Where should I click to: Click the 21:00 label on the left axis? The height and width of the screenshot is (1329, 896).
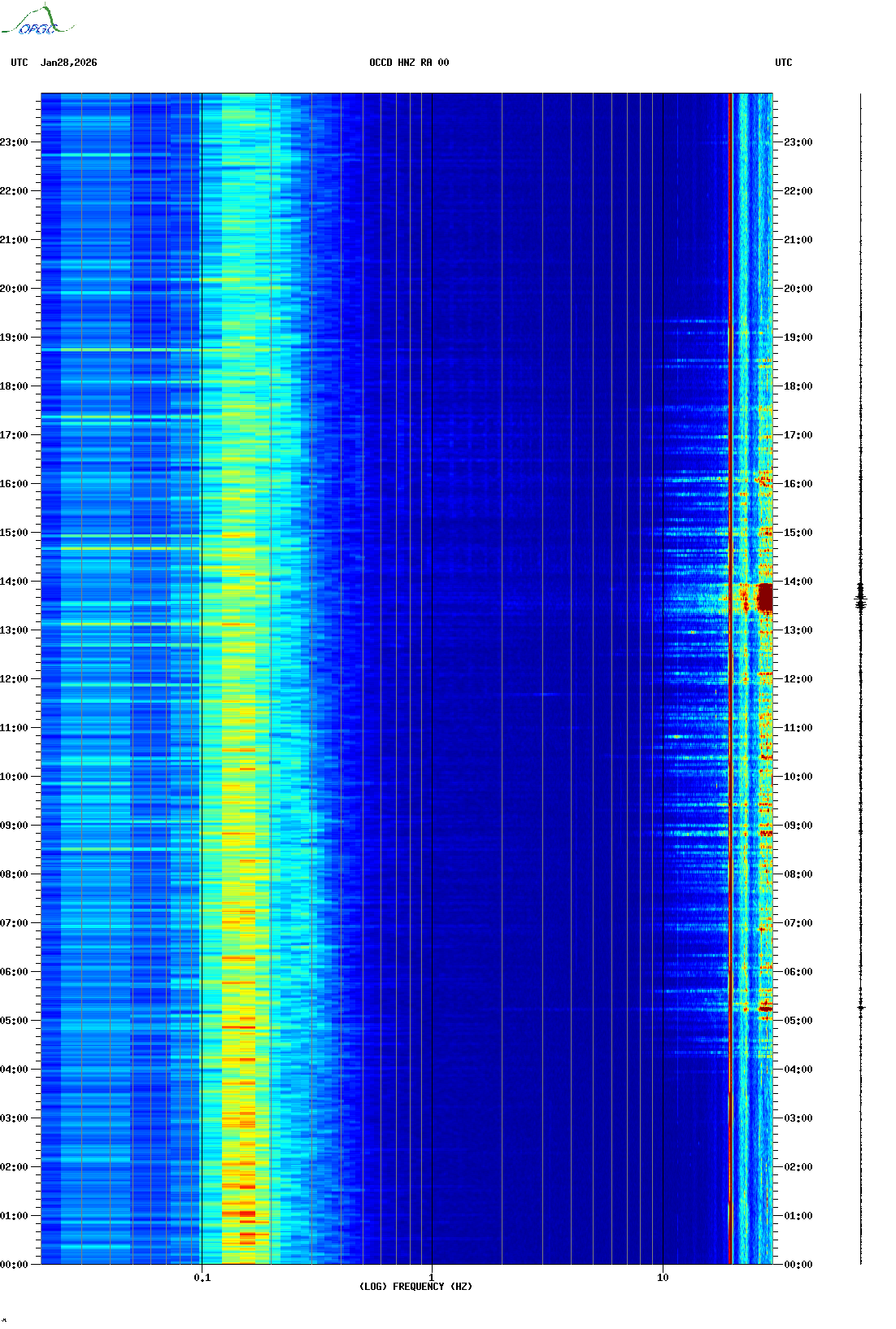pyautogui.click(x=14, y=240)
